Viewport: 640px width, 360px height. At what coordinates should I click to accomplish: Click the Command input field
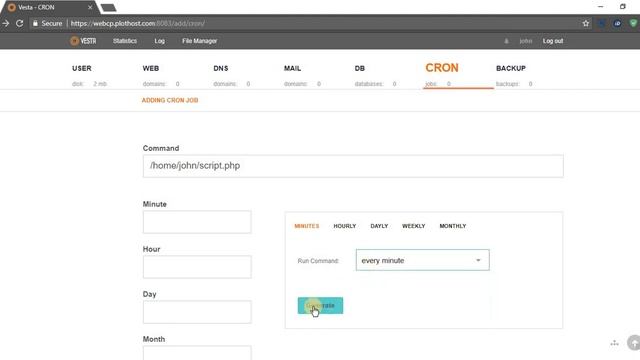point(353,166)
